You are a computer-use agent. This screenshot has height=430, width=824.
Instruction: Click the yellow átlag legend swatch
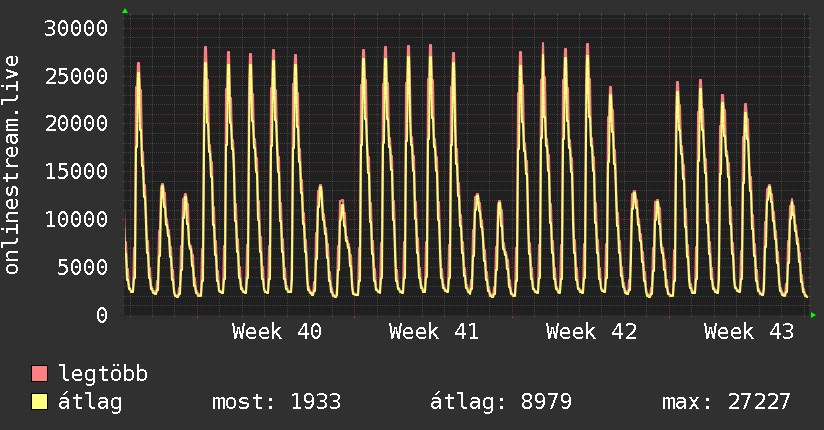click(x=39, y=401)
